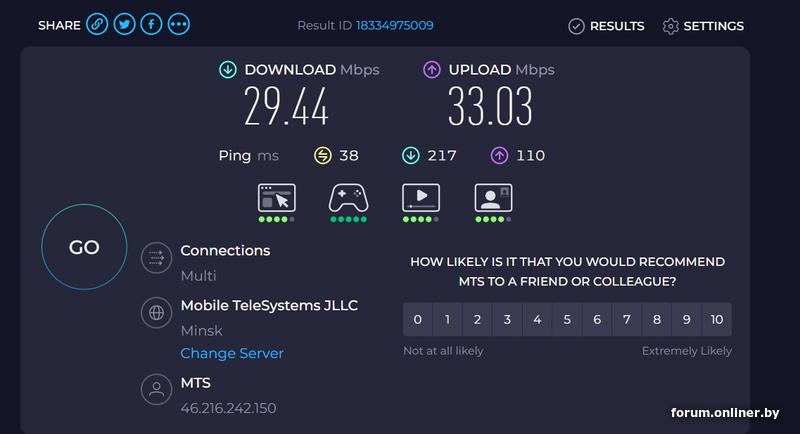
Task: Click the globe server icon
Action: pos(156,313)
